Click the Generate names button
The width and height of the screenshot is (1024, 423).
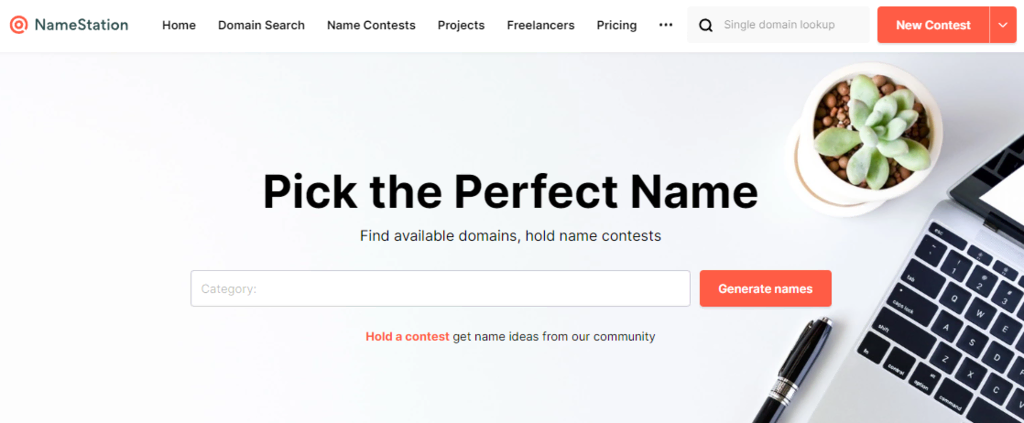[x=765, y=289]
